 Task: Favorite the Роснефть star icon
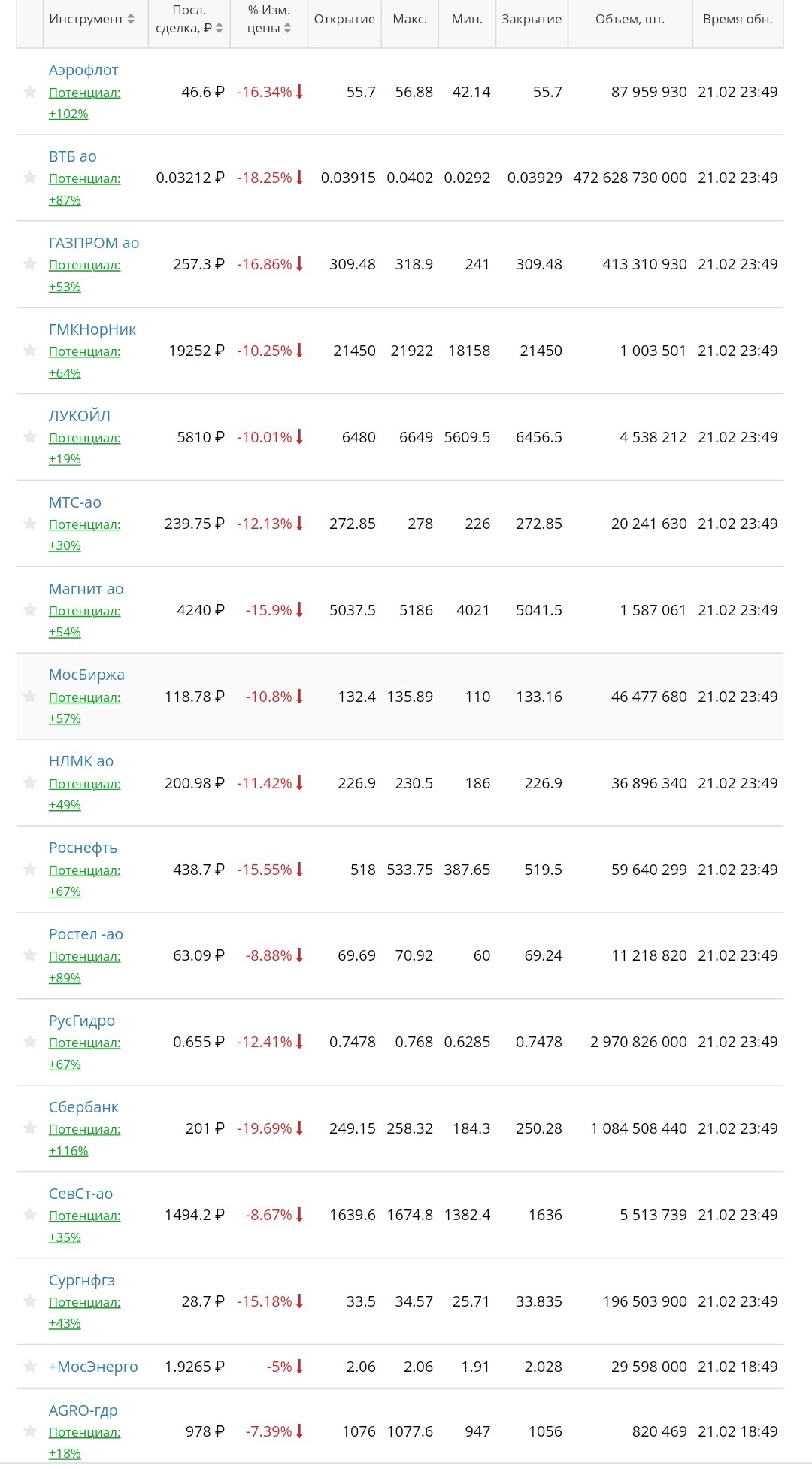(x=30, y=870)
